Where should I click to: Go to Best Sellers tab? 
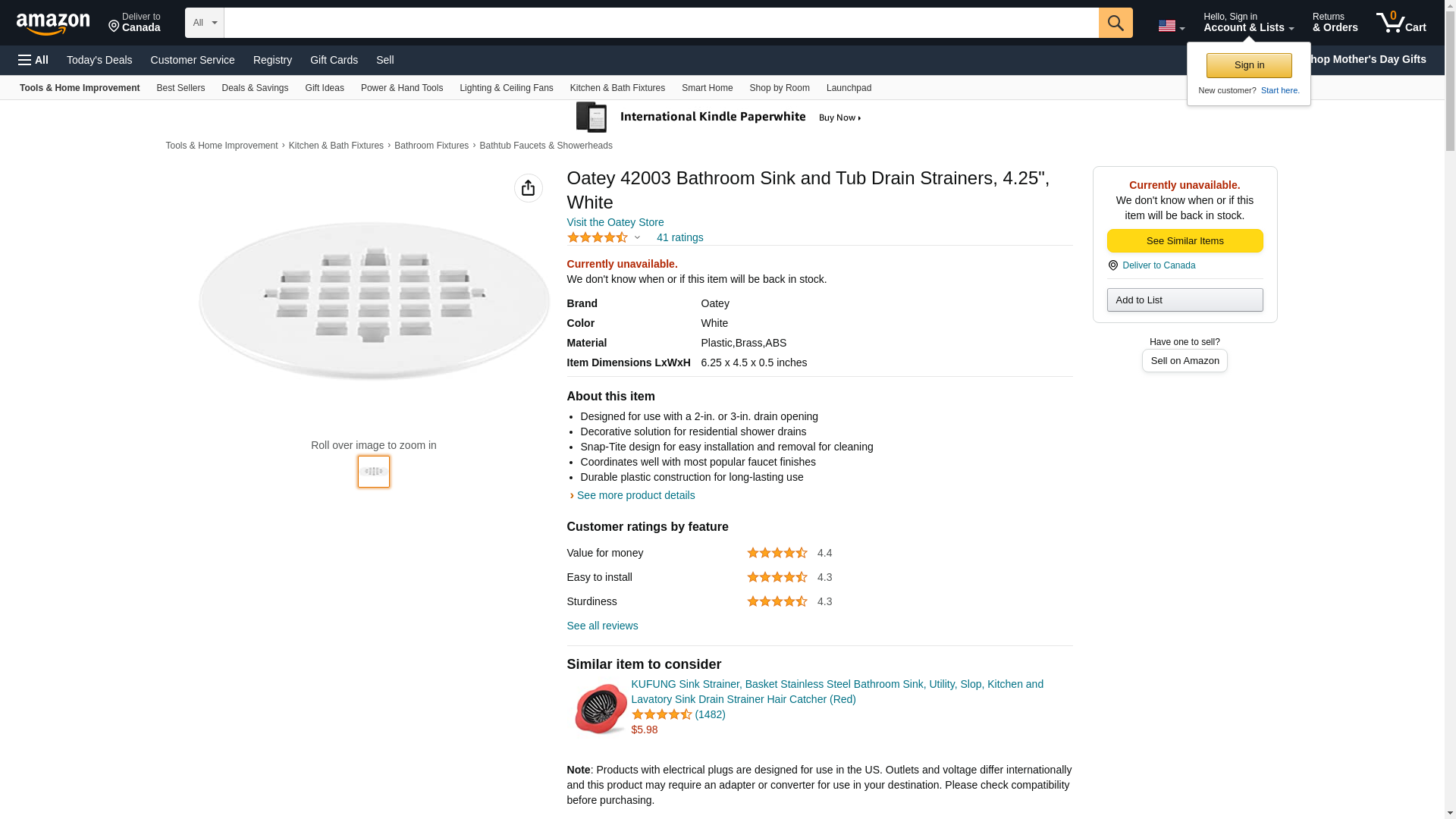click(180, 88)
